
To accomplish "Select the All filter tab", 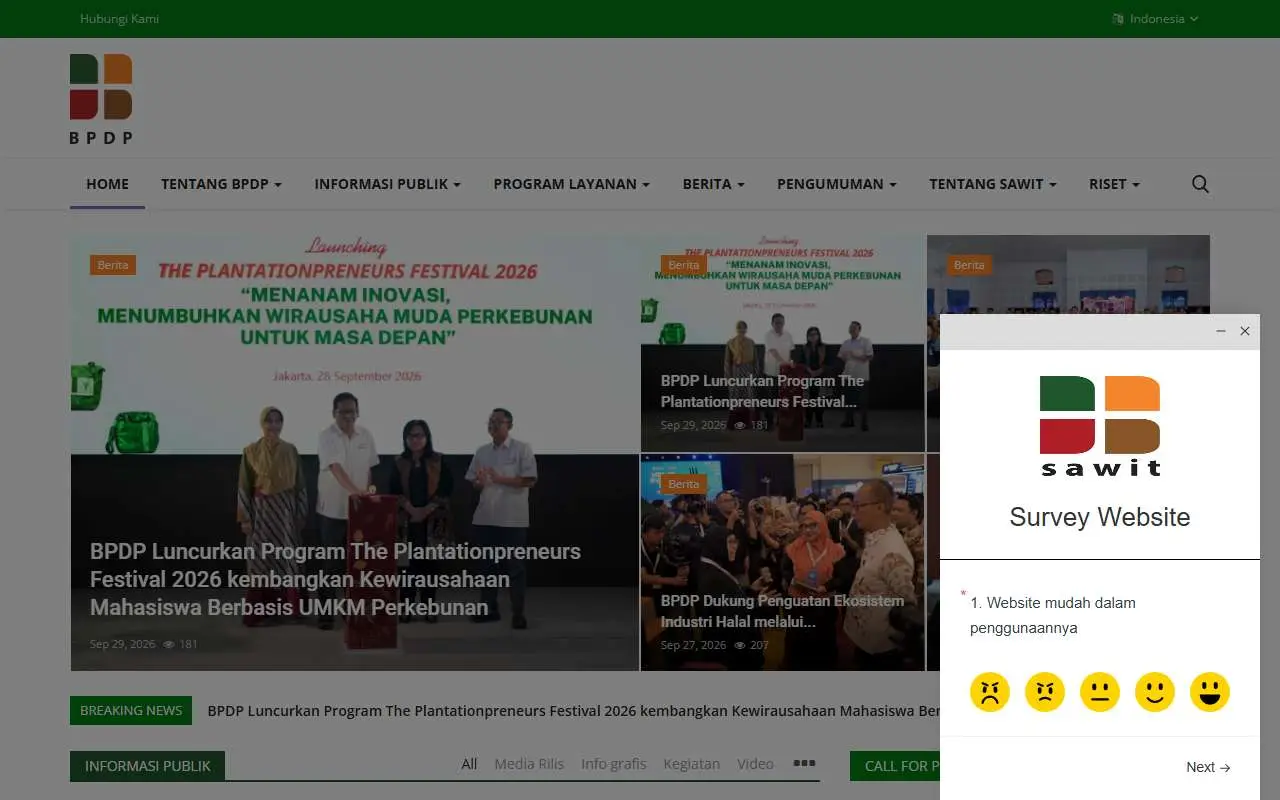I will pyautogui.click(x=469, y=764).
